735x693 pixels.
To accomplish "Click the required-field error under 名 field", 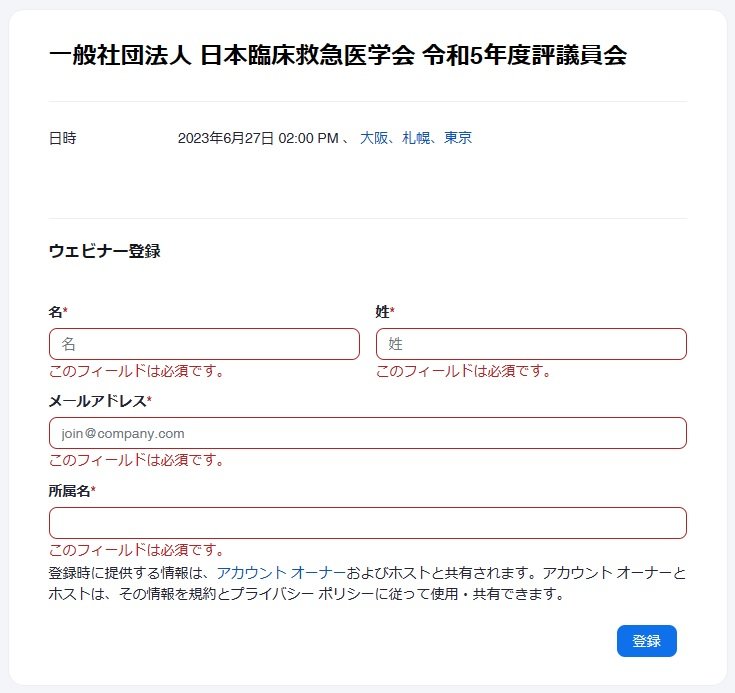I will (136, 371).
